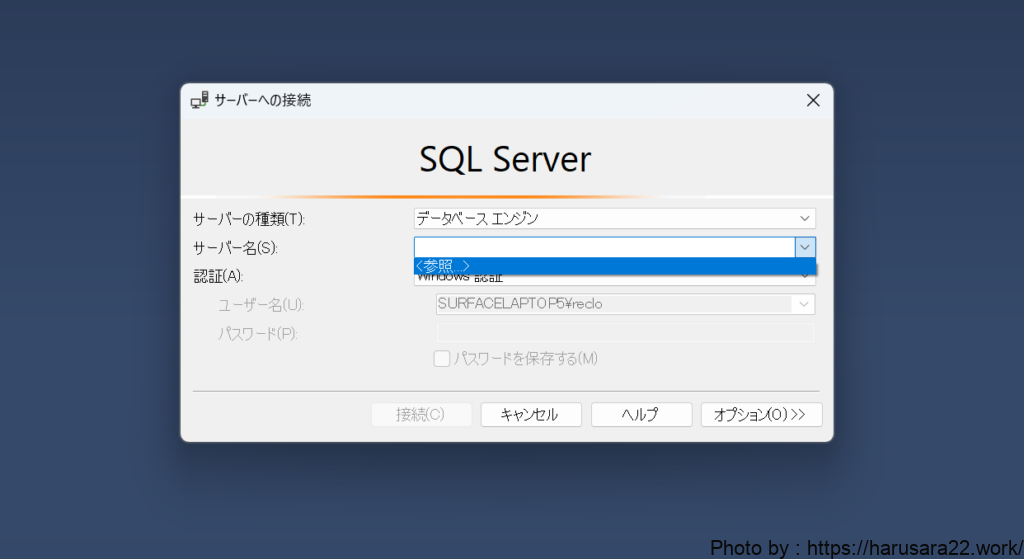Click the サーバー名(S) label
The width and height of the screenshot is (1024, 559).
point(235,247)
